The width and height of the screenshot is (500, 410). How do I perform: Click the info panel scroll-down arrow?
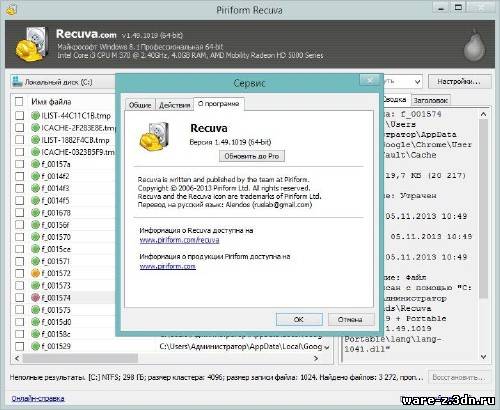click(x=484, y=357)
